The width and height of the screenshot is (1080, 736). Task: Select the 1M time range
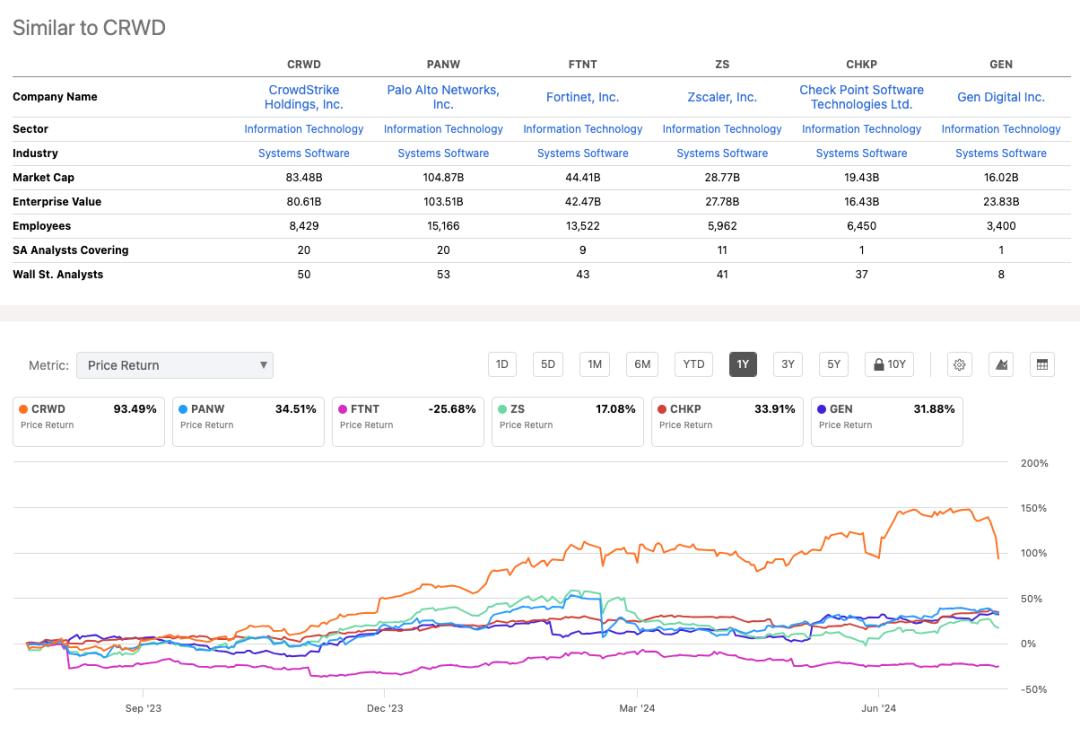[595, 364]
